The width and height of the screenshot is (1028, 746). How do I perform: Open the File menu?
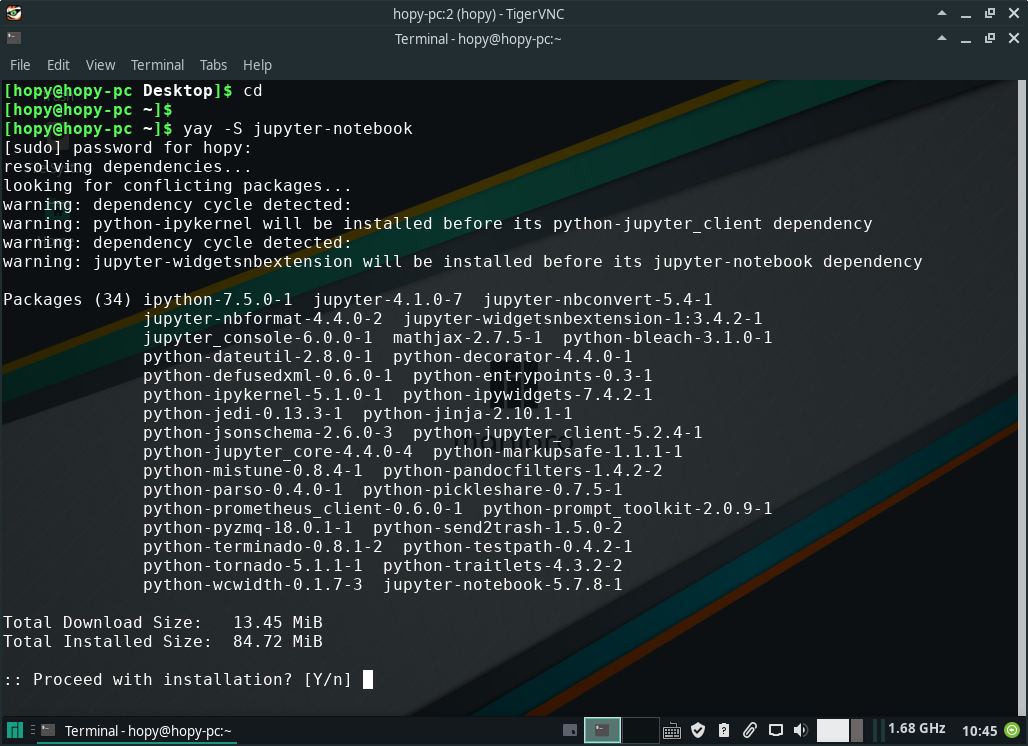tap(20, 65)
